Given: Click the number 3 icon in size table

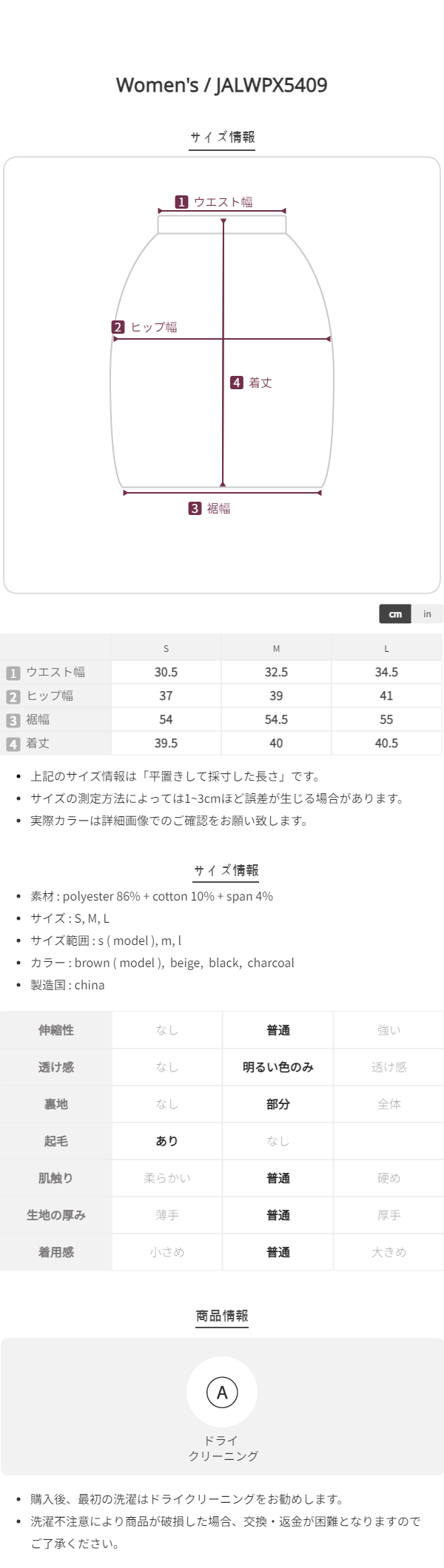Looking at the screenshot, I should pyautogui.click(x=13, y=720).
